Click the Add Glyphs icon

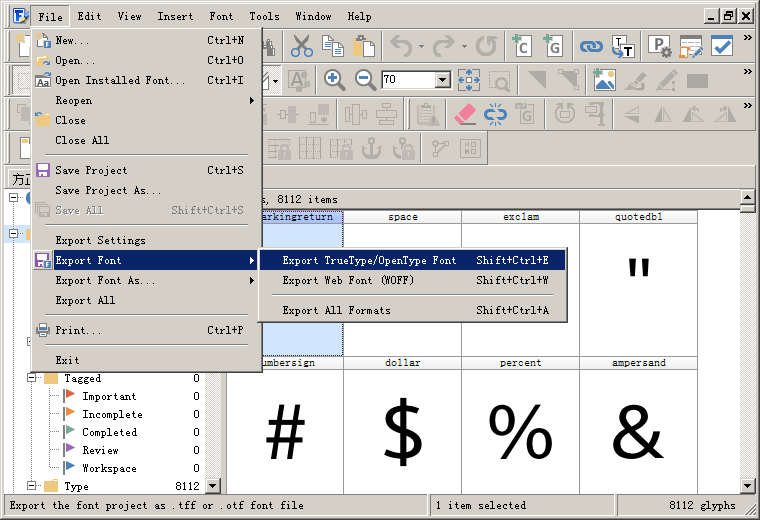pyautogui.click(x=553, y=47)
